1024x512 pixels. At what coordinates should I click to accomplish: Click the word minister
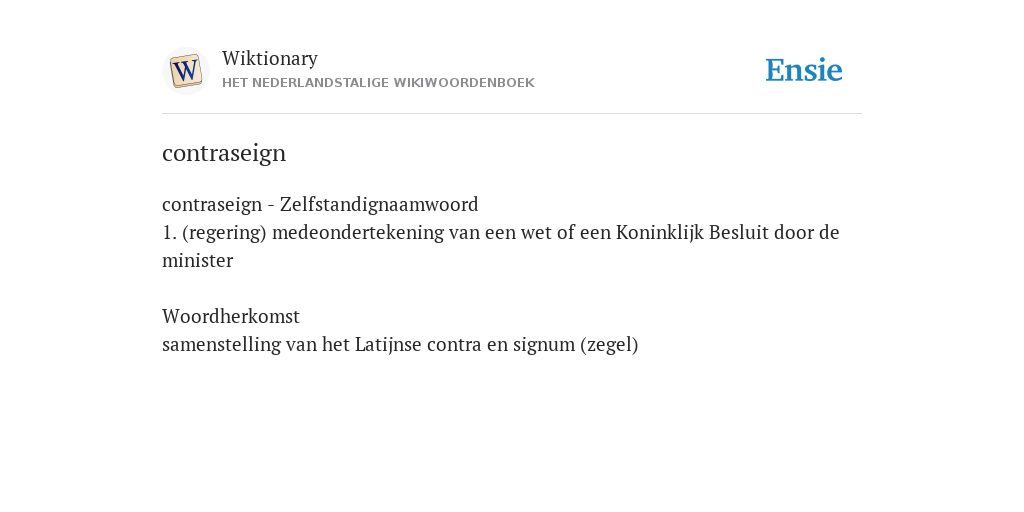(197, 261)
